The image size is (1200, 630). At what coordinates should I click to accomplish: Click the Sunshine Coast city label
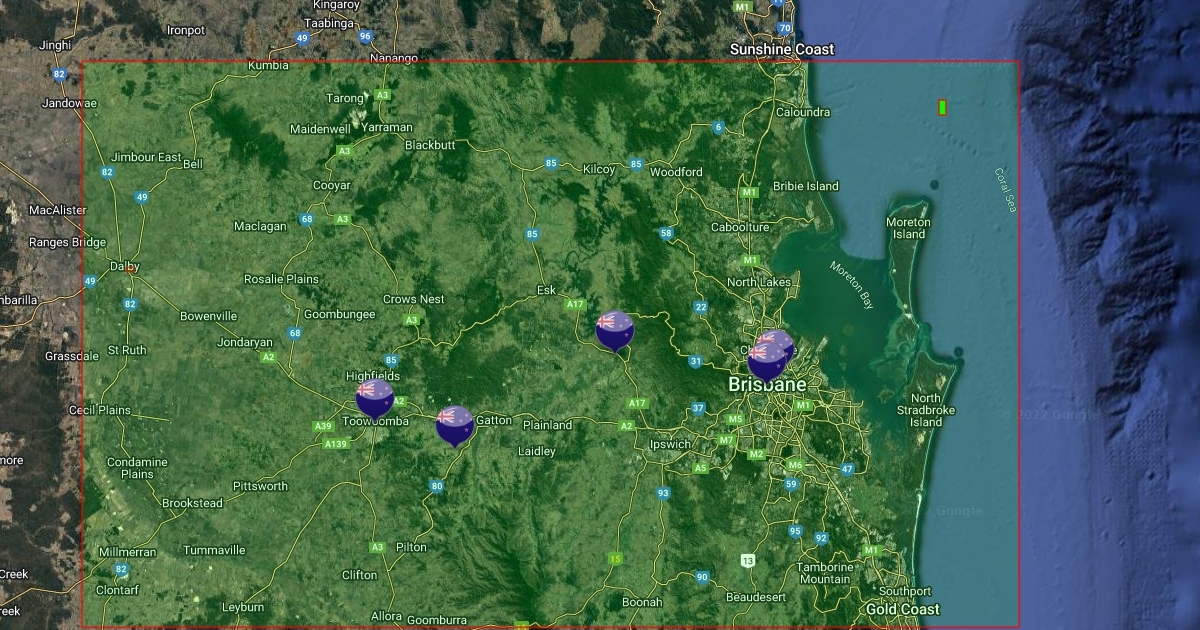(781, 49)
